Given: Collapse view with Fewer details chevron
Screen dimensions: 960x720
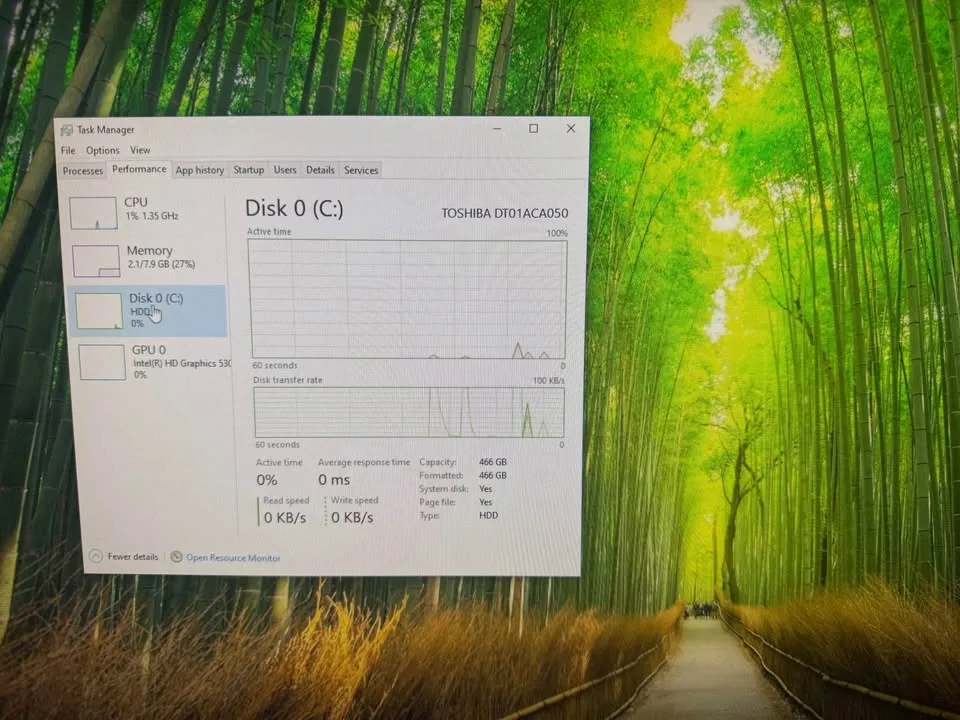Looking at the screenshot, I should (96, 556).
